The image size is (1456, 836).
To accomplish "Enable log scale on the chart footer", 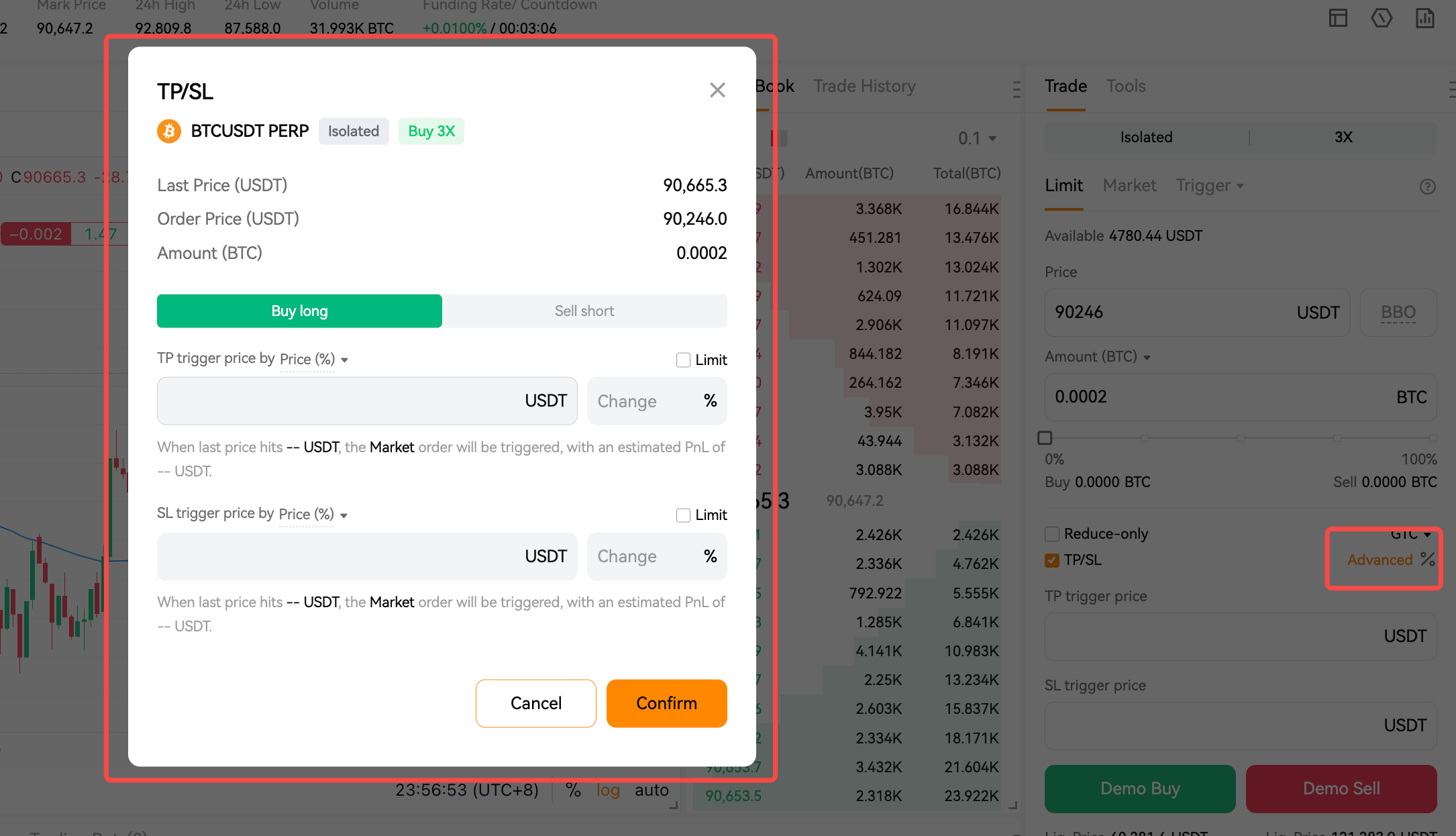I will click(608, 790).
